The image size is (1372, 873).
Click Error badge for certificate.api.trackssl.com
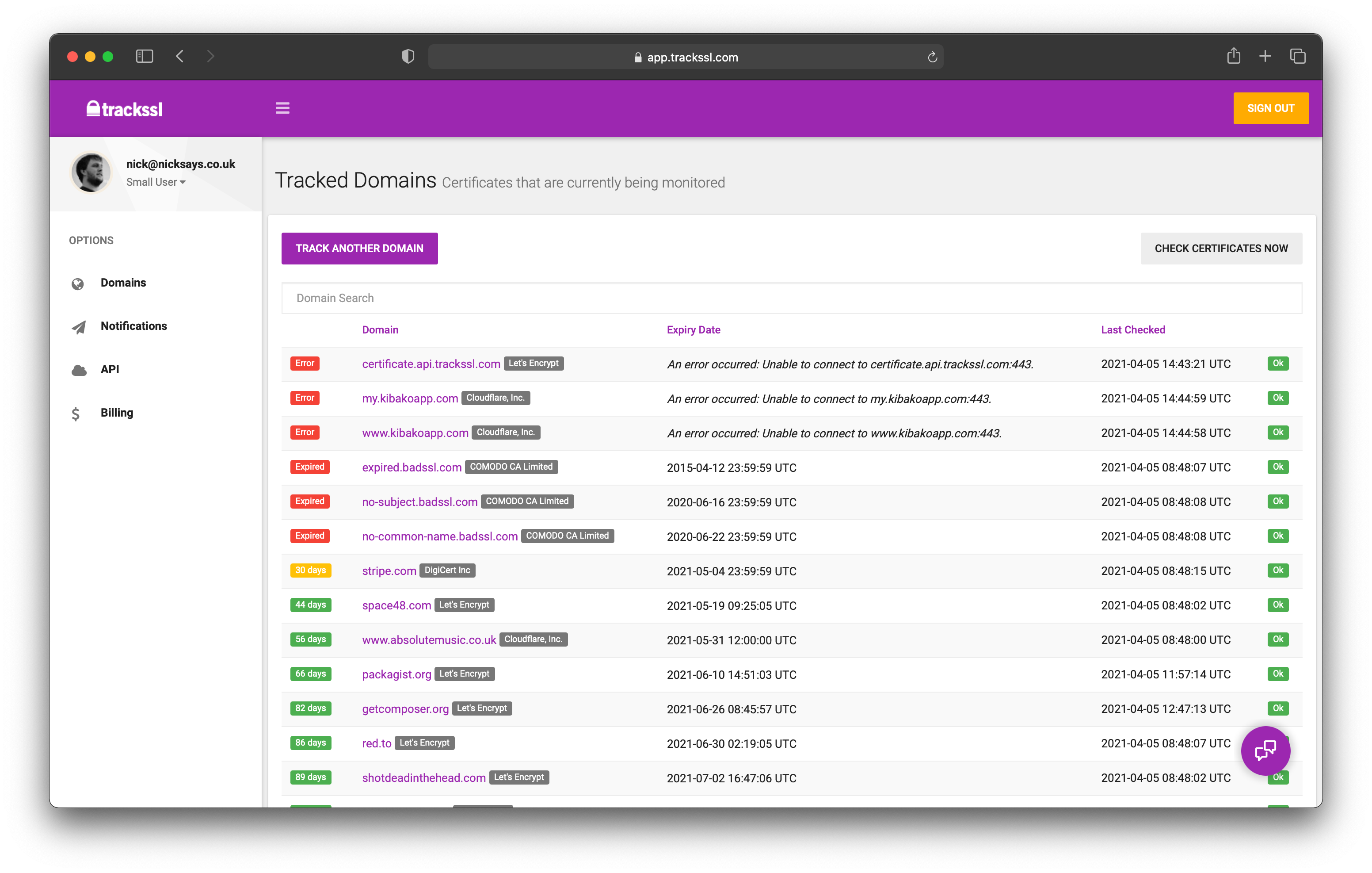pyautogui.click(x=305, y=363)
